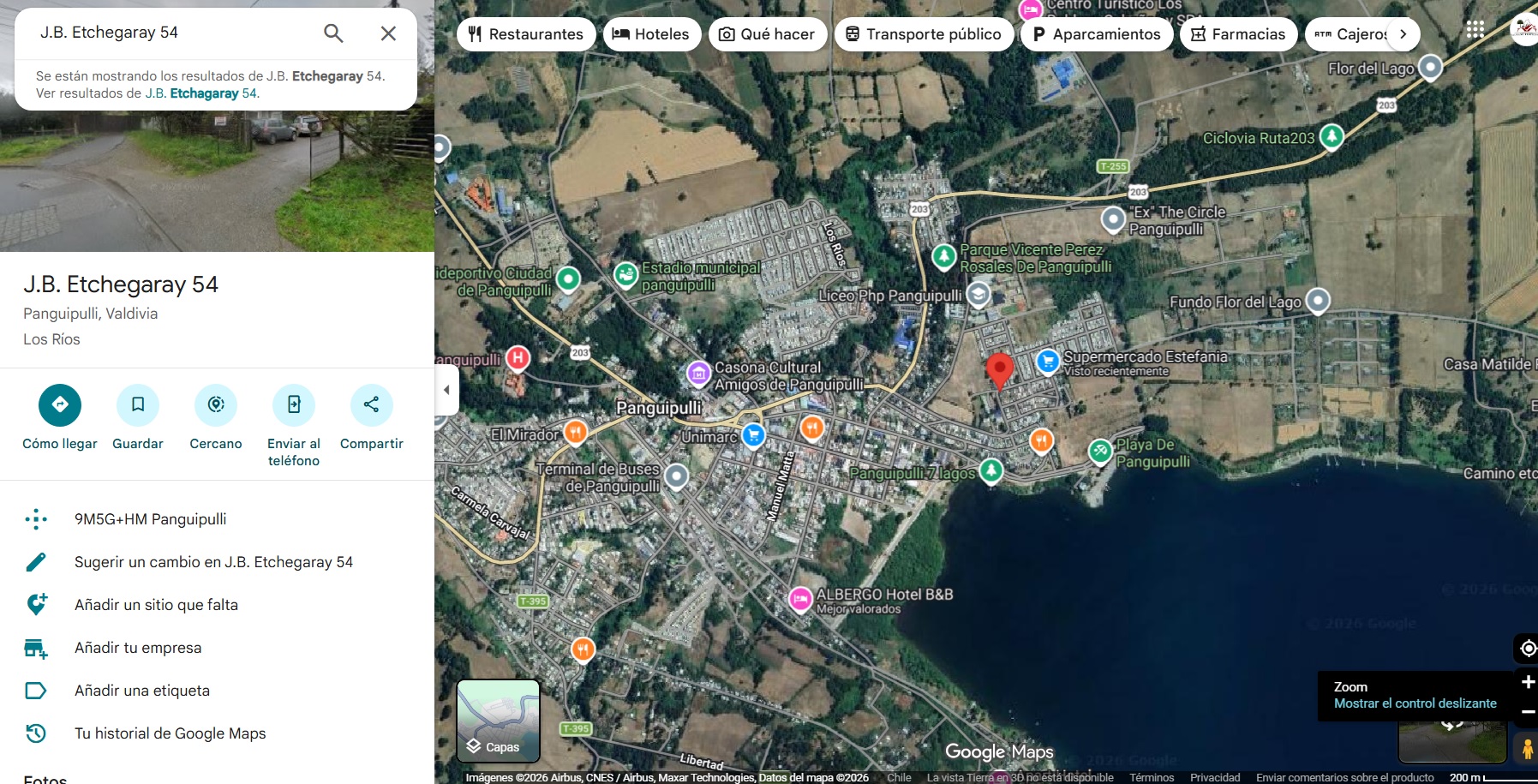Click Supermercado Estefania cart marker

pos(1048,362)
